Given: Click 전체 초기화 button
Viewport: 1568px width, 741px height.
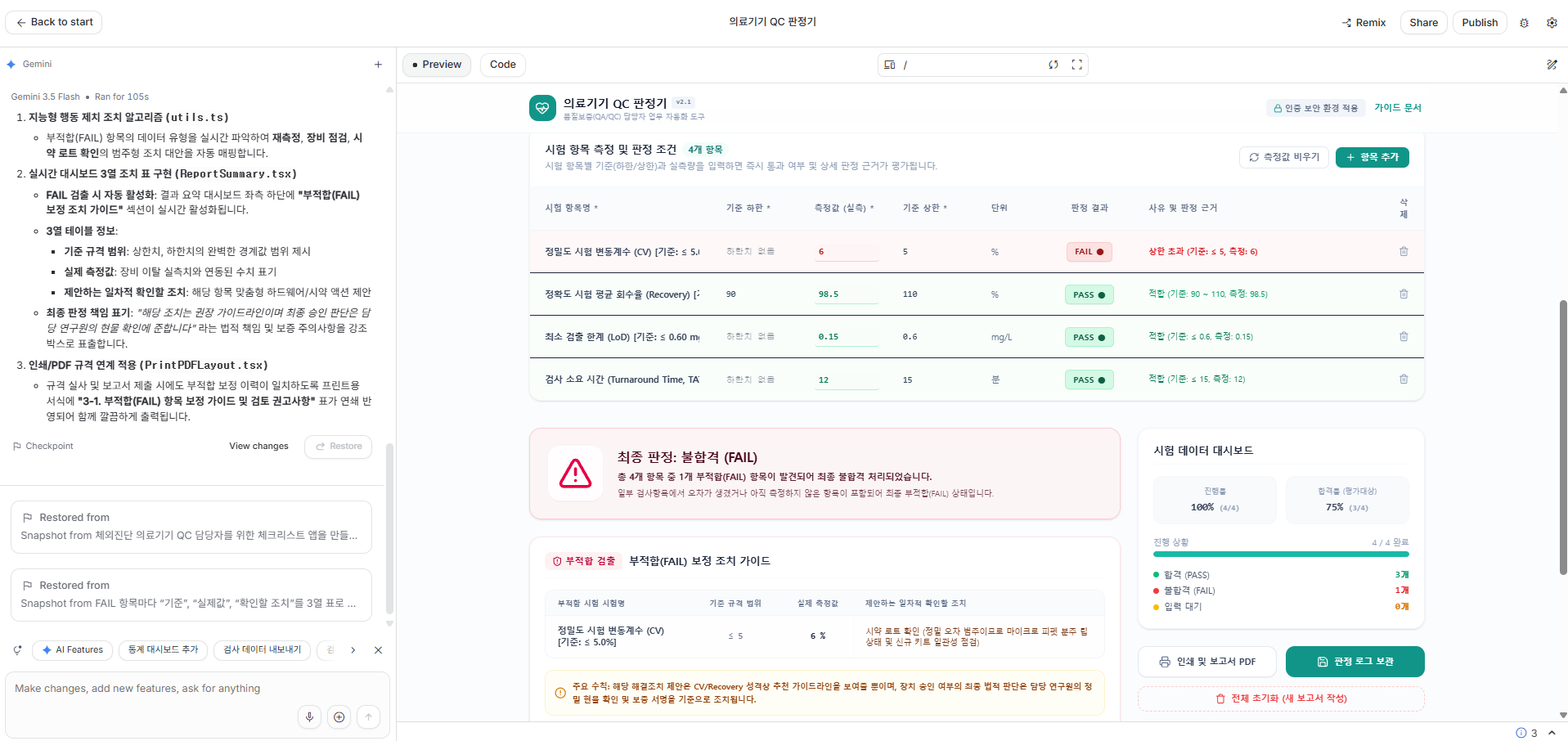Looking at the screenshot, I should pos(1281,698).
